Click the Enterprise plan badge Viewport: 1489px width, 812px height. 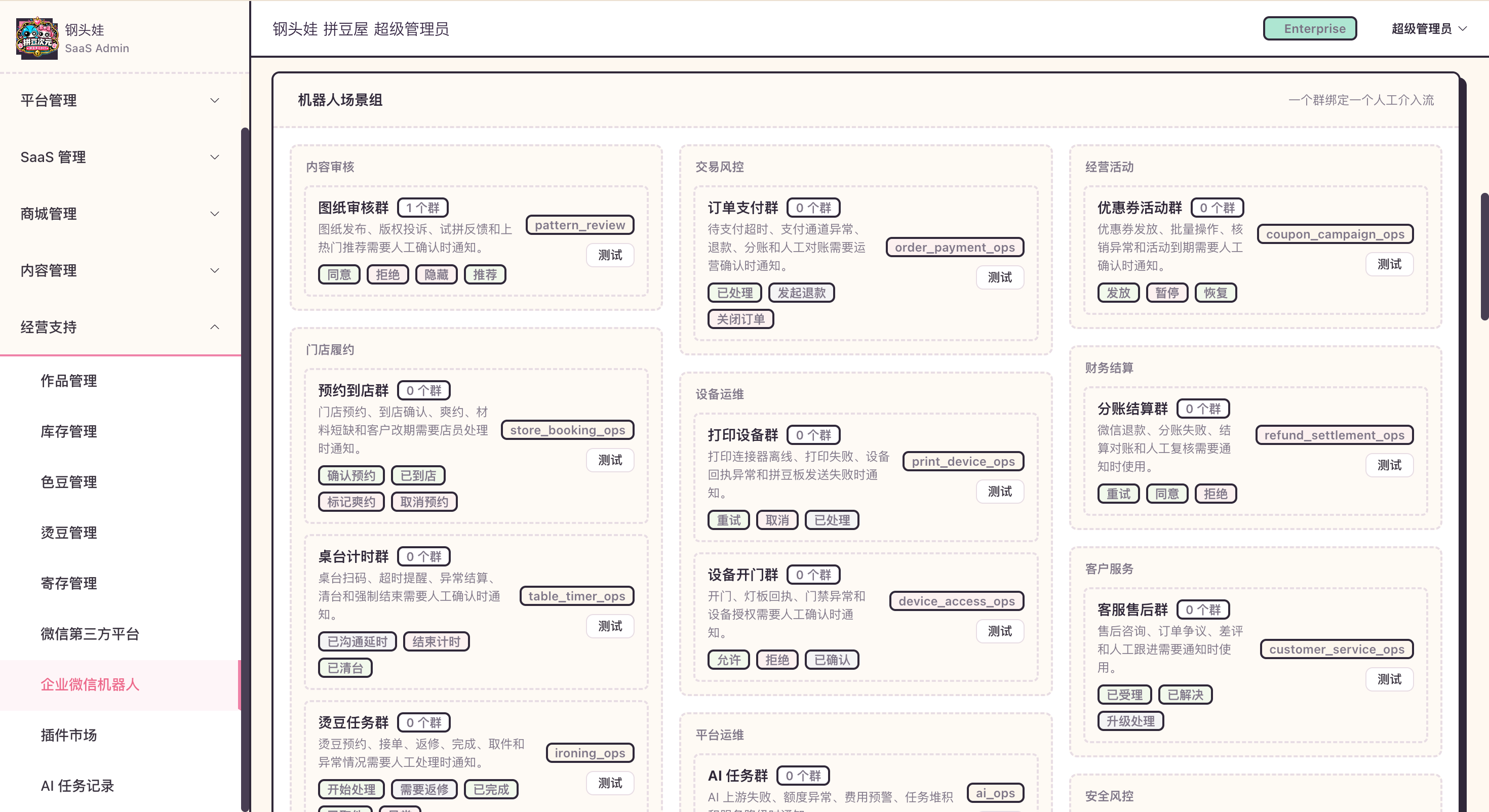point(1310,29)
